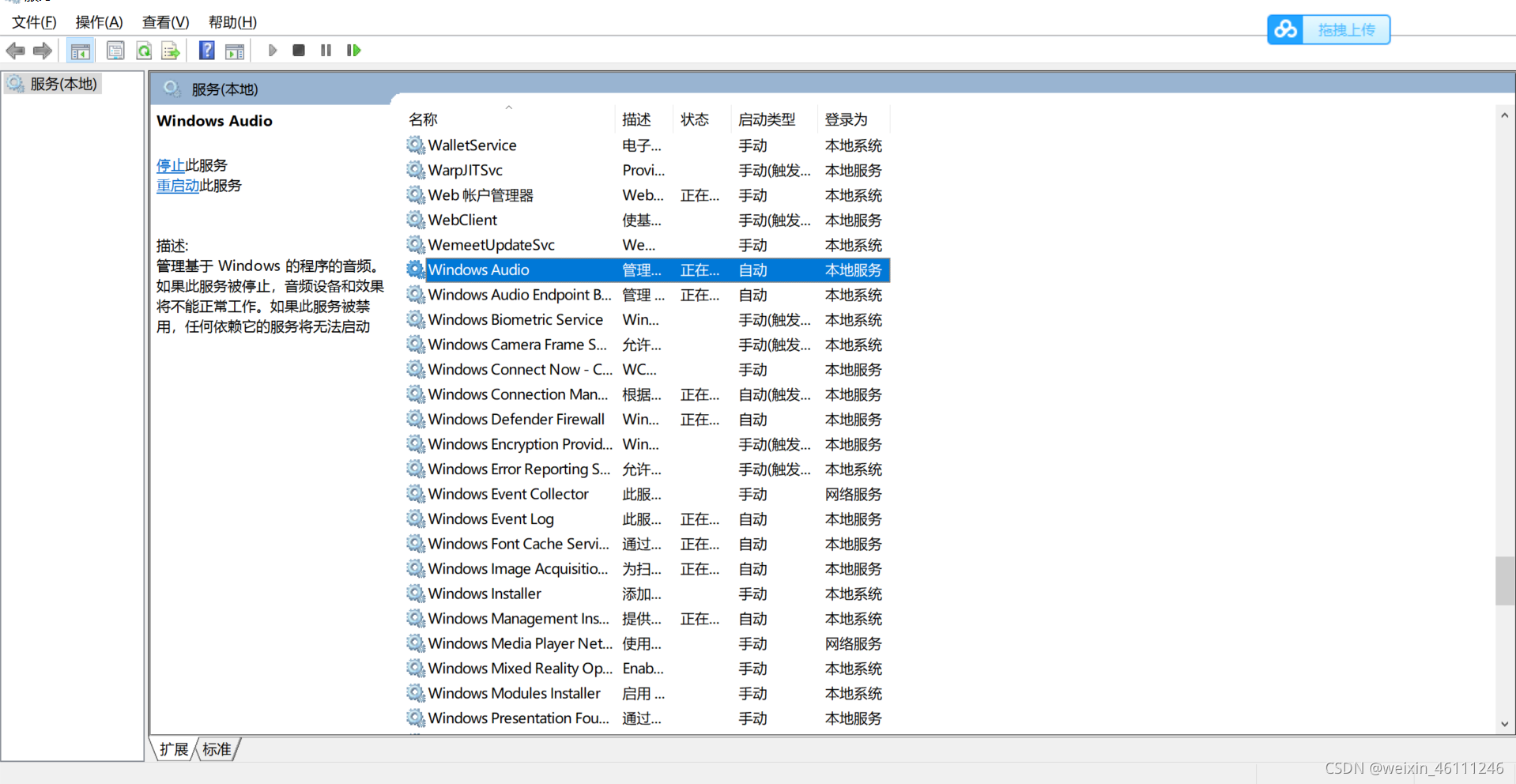Click the Back arrow in toolbar

[15, 51]
